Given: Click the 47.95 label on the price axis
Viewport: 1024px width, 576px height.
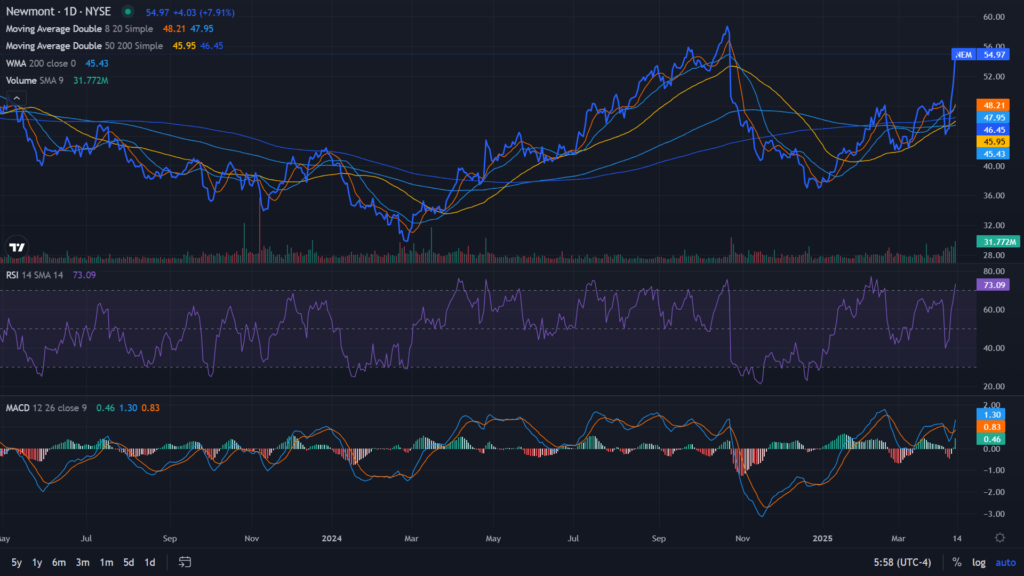Looking at the screenshot, I should (993, 118).
